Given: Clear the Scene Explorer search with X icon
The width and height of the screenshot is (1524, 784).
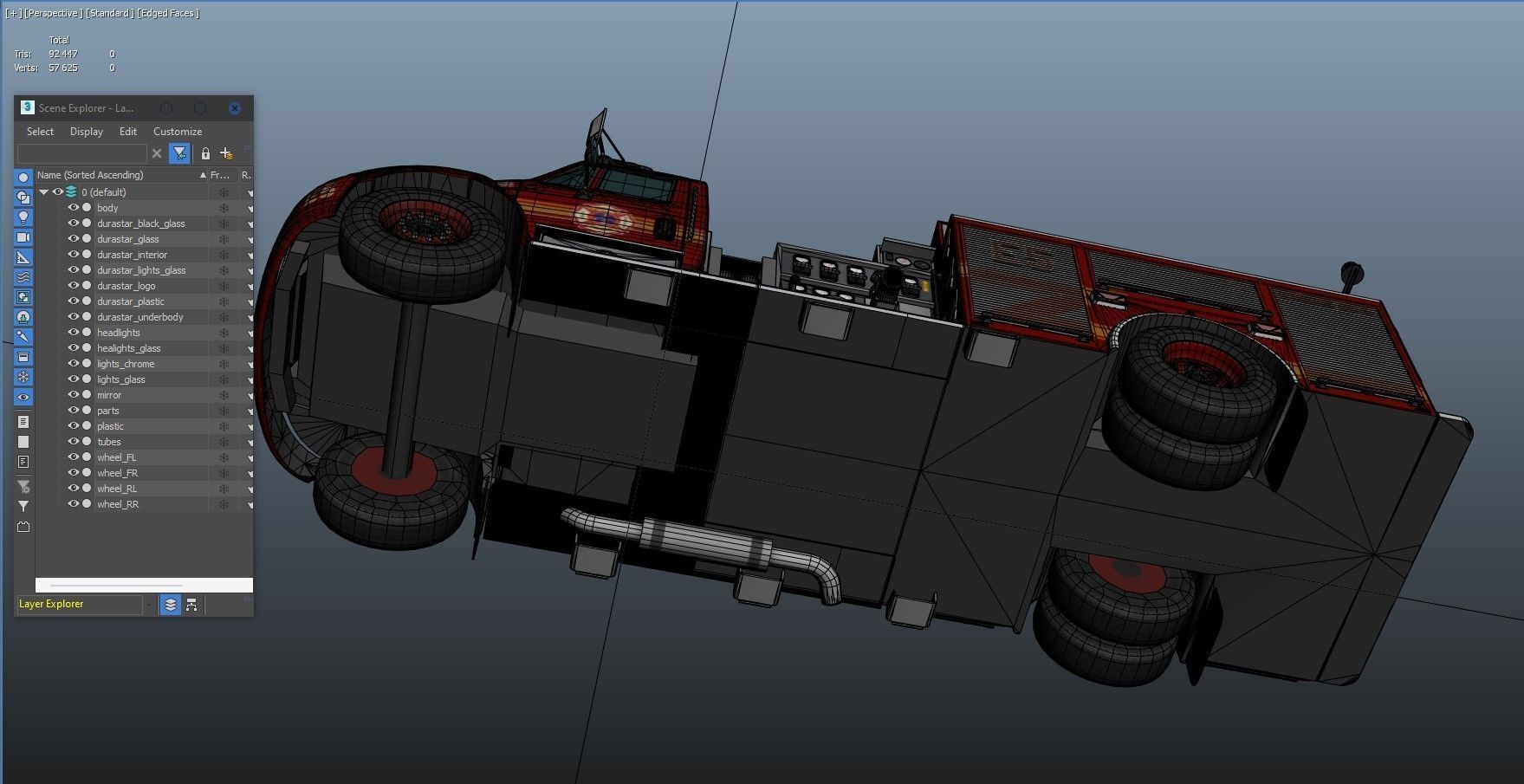Looking at the screenshot, I should click(x=157, y=153).
